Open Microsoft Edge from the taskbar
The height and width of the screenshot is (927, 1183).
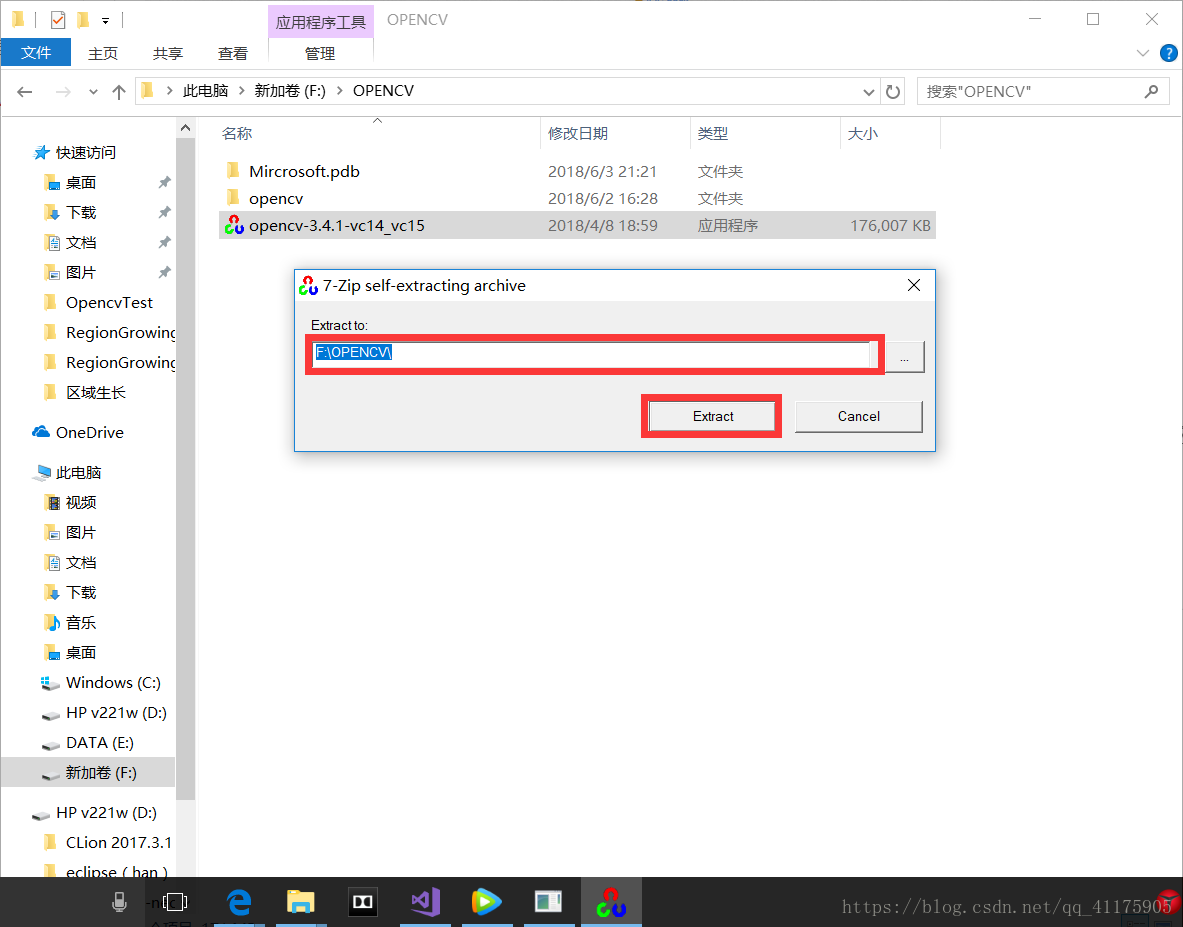[239, 901]
